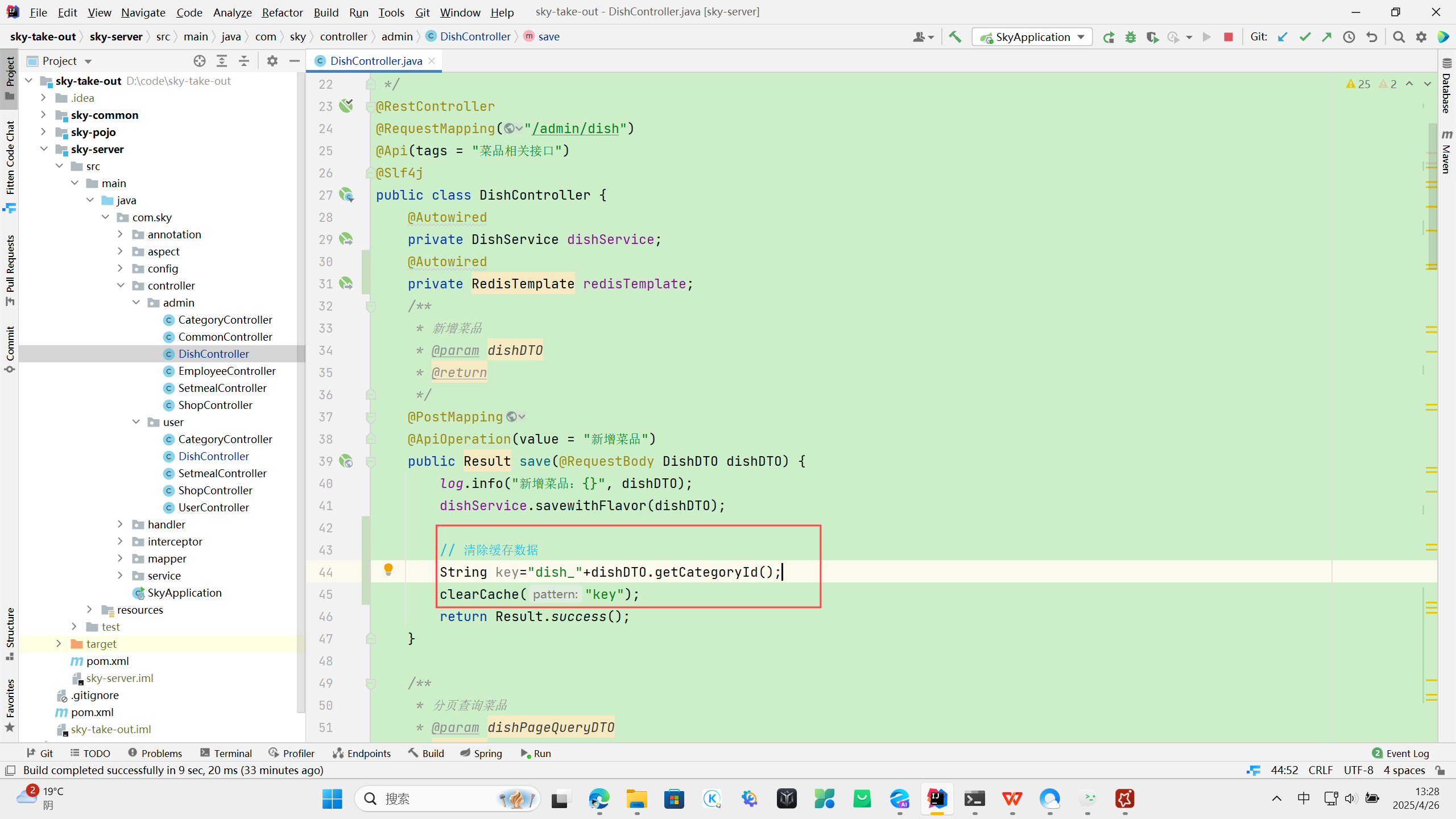This screenshot has width=1456, height=819.
Task: Click the locate file crosshair icon
Action: 199,61
